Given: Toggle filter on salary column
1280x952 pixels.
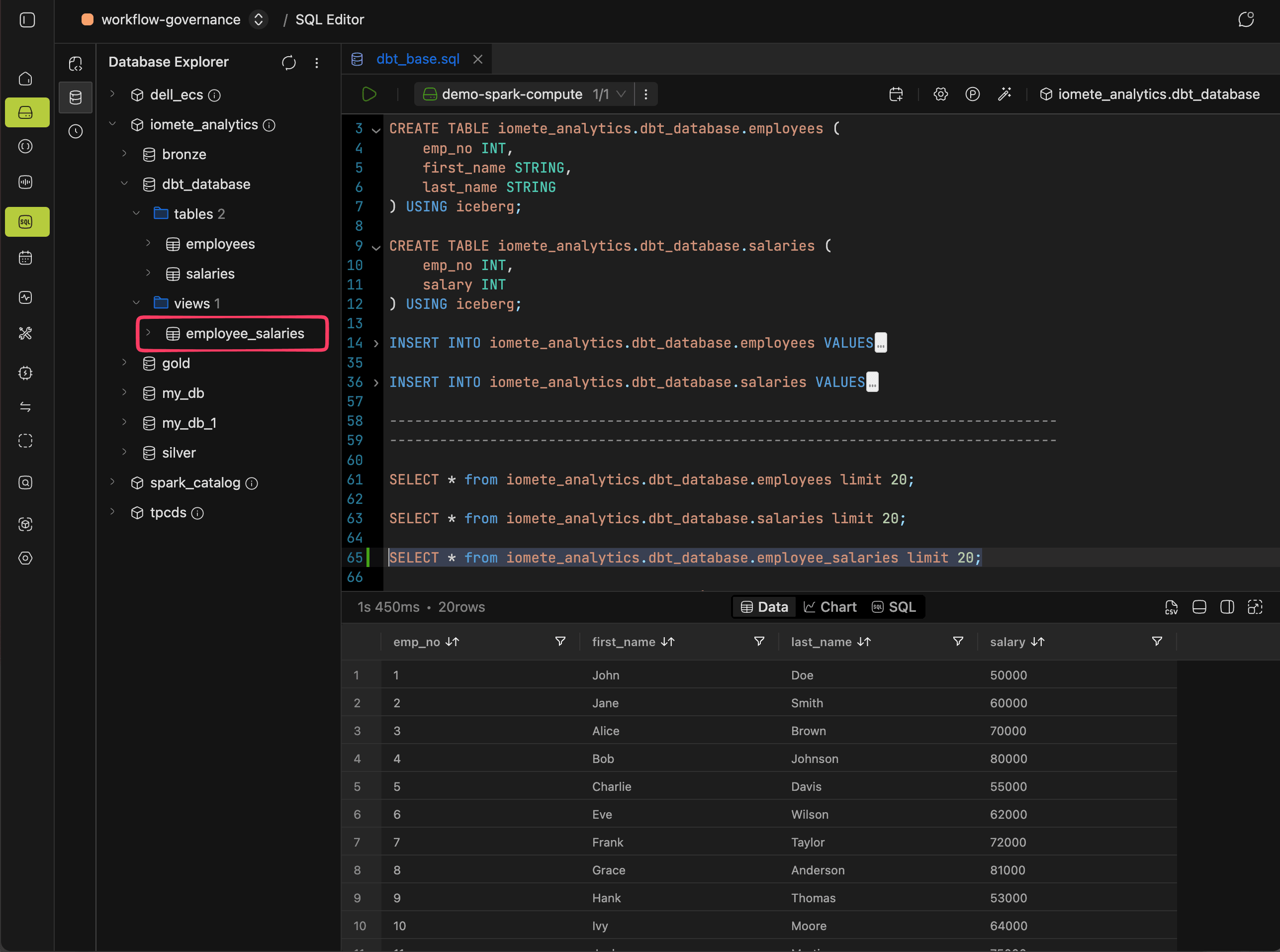Looking at the screenshot, I should click(1156, 642).
